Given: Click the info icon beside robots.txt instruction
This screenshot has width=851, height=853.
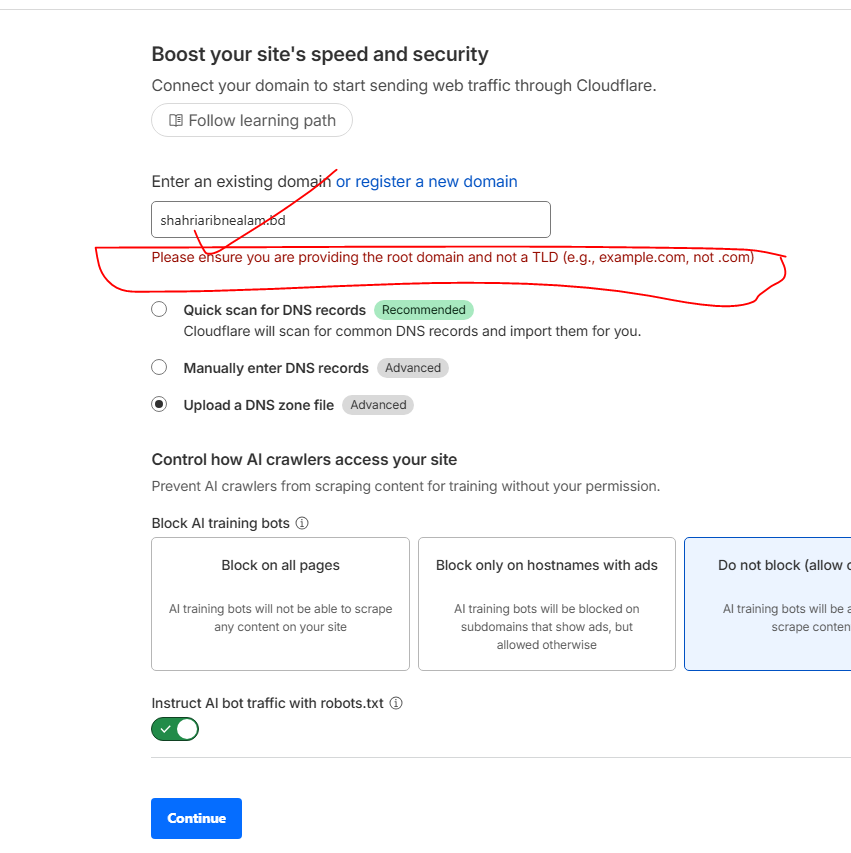Looking at the screenshot, I should (396, 703).
